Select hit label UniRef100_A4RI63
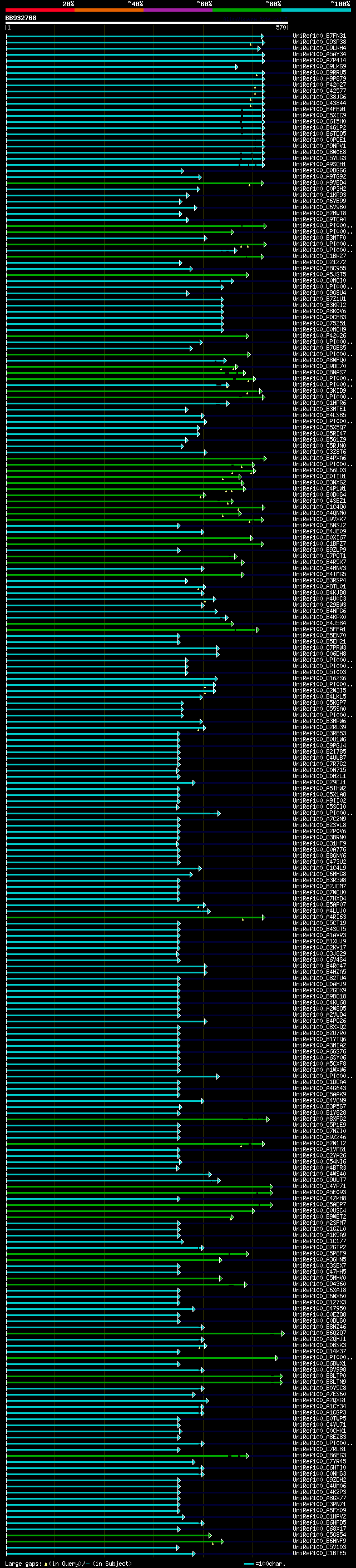 [319, 917]
